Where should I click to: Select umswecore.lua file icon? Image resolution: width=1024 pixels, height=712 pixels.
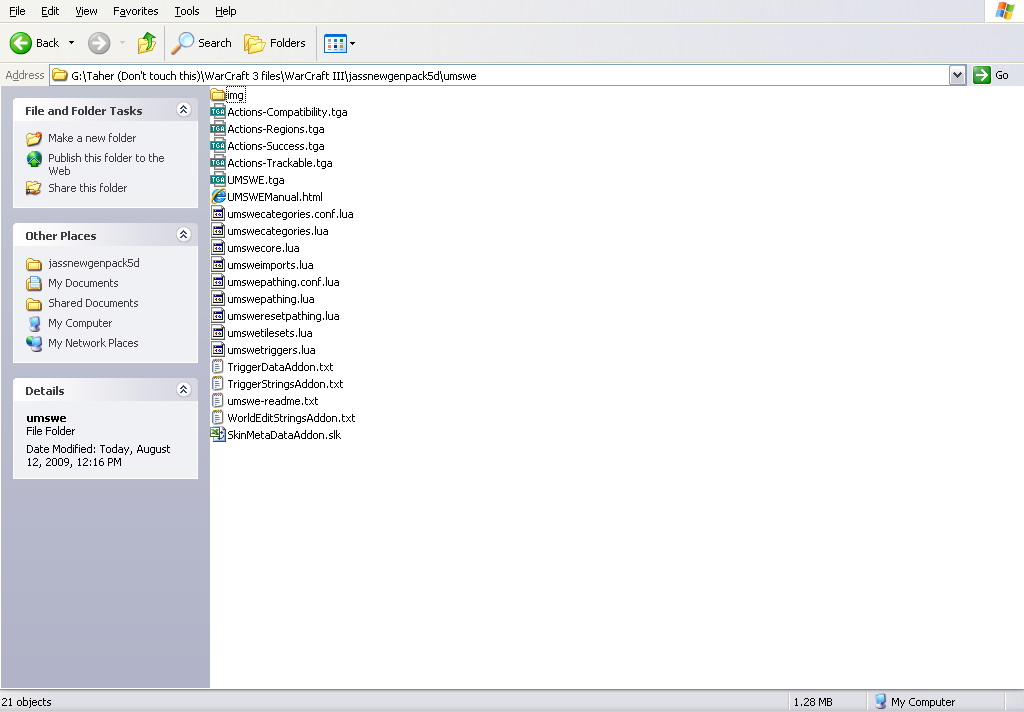(x=218, y=248)
